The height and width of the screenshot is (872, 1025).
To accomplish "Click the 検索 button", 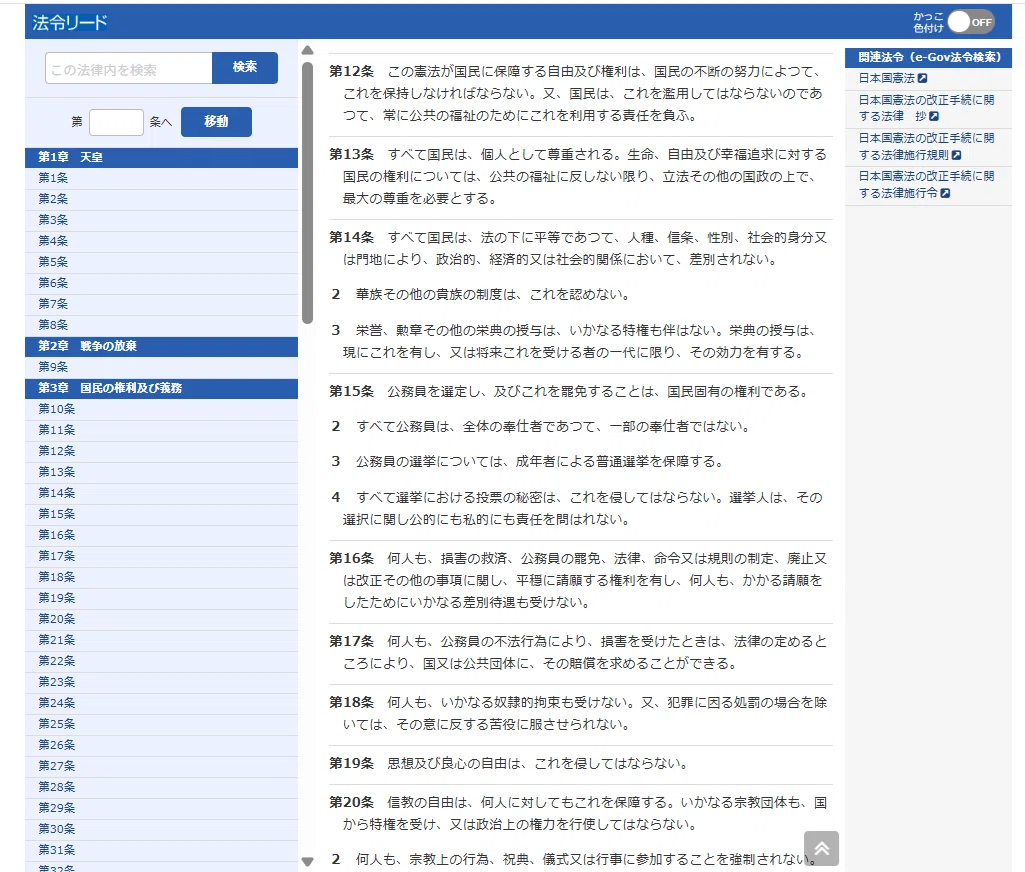I will pyautogui.click(x=245, y=68).
